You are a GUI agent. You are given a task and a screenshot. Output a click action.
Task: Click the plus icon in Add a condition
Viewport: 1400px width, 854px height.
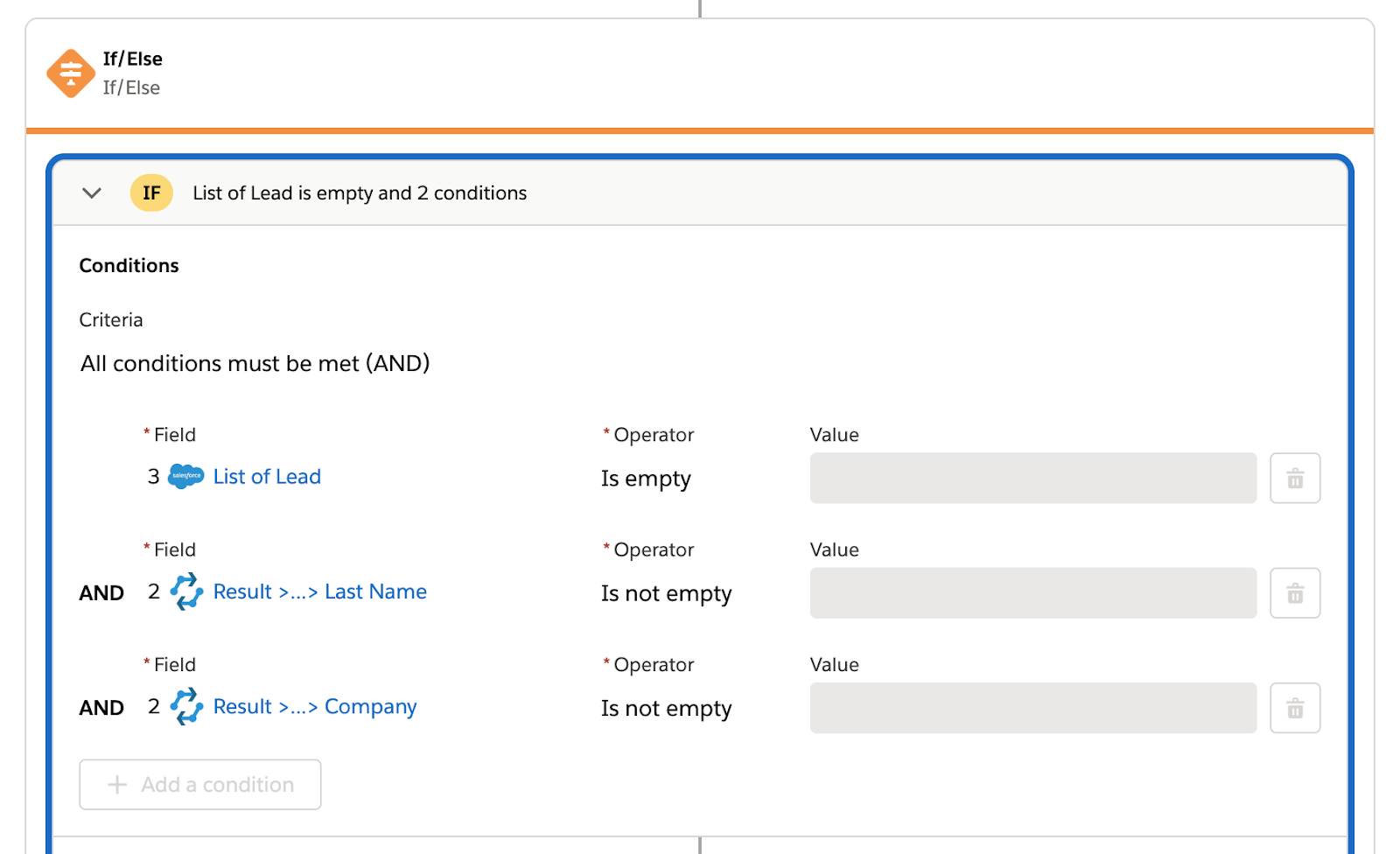pyautogui.click(x=117, y=785)
